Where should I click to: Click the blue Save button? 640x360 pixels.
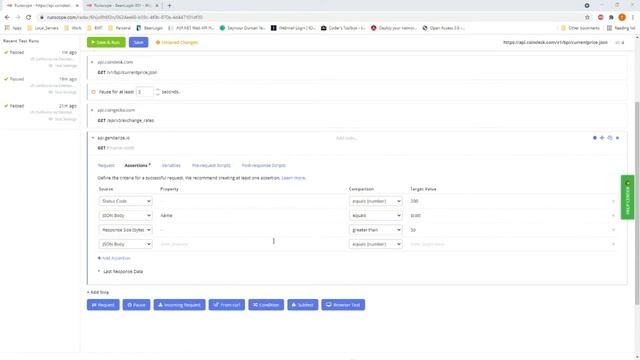(x=138, y=42)
